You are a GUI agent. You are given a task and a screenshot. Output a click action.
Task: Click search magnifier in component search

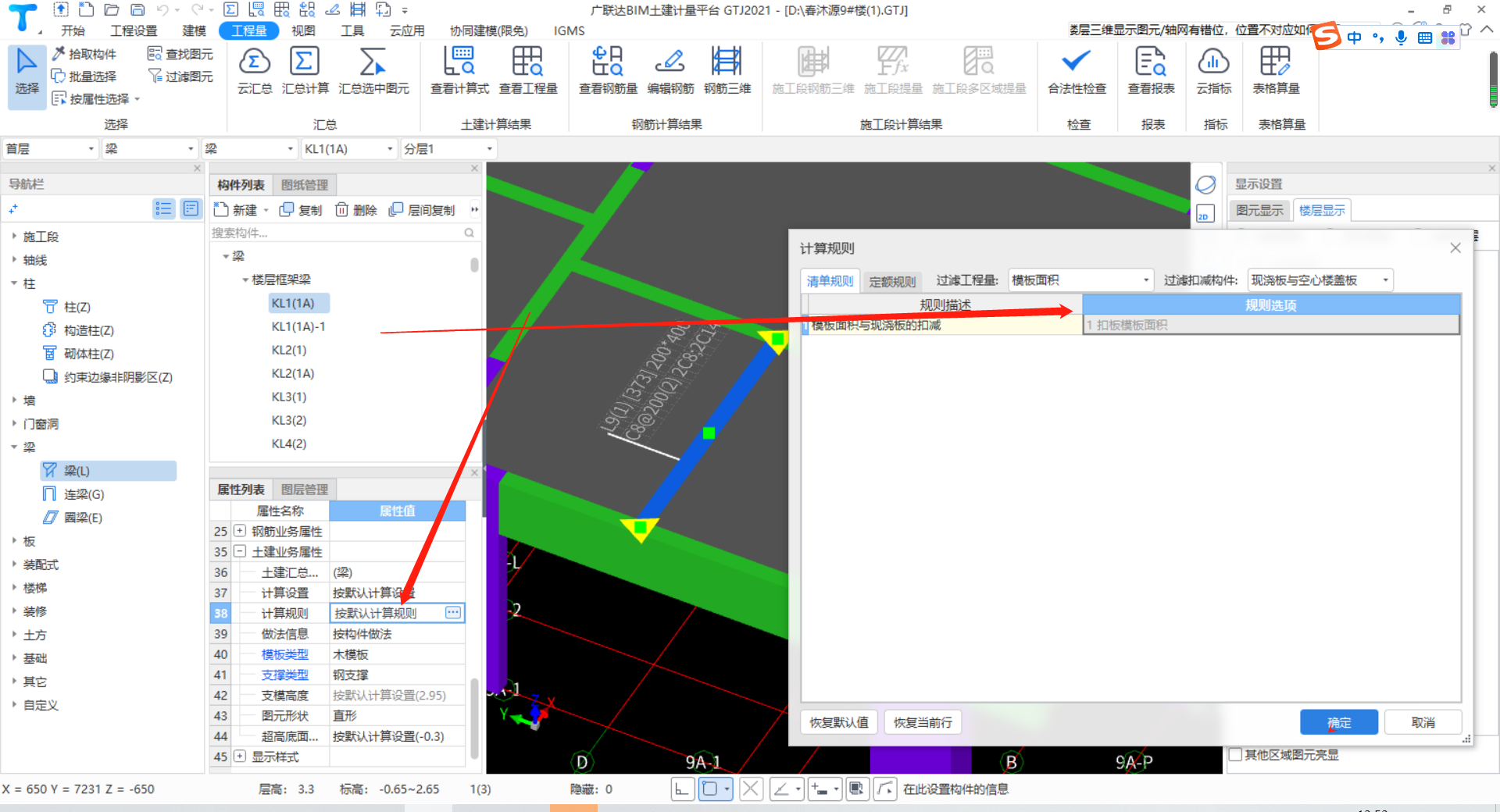pyautogui.click(x=470, y=233)
